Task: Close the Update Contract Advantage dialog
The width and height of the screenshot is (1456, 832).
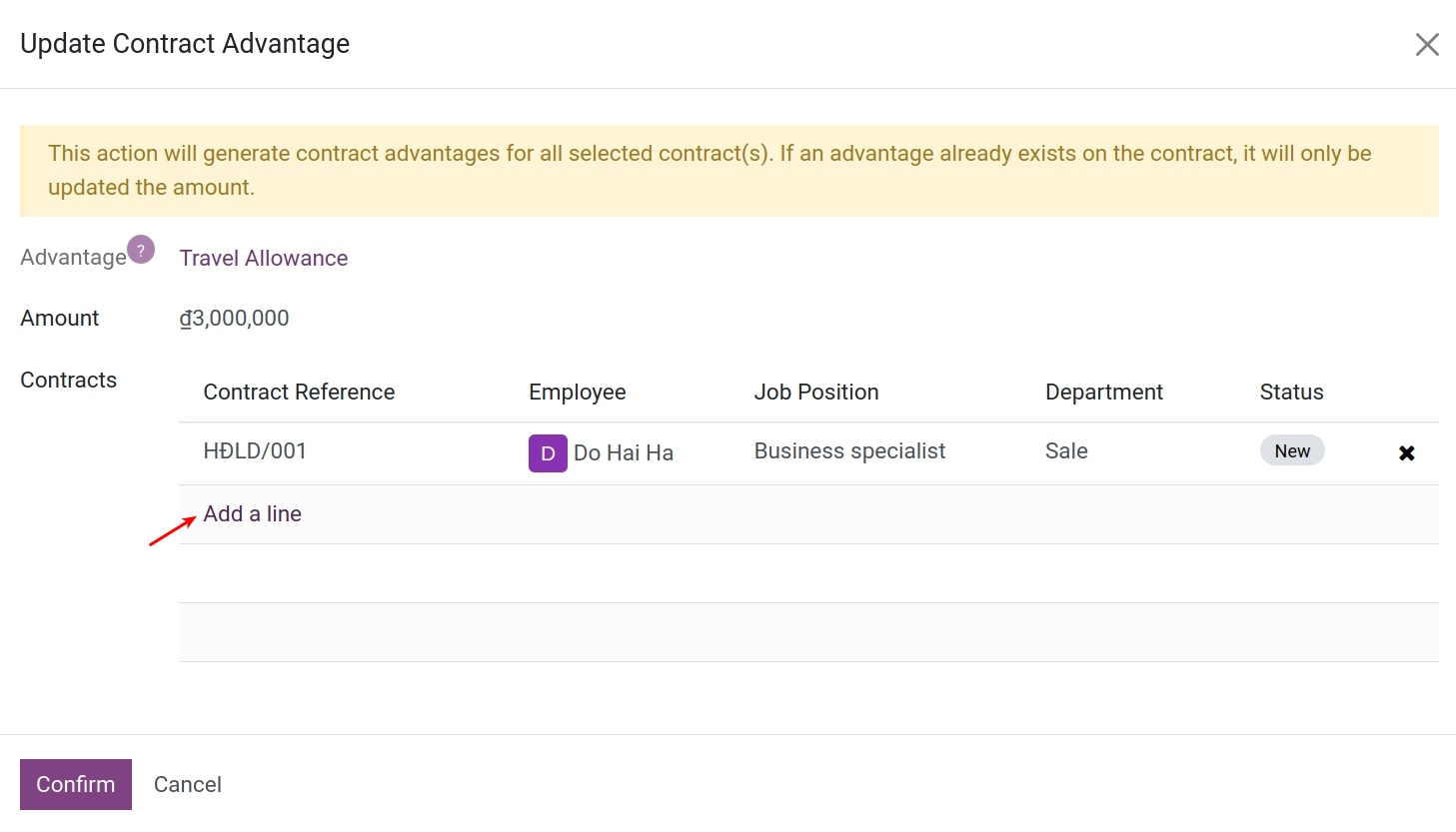Action: coord(1427,43)
